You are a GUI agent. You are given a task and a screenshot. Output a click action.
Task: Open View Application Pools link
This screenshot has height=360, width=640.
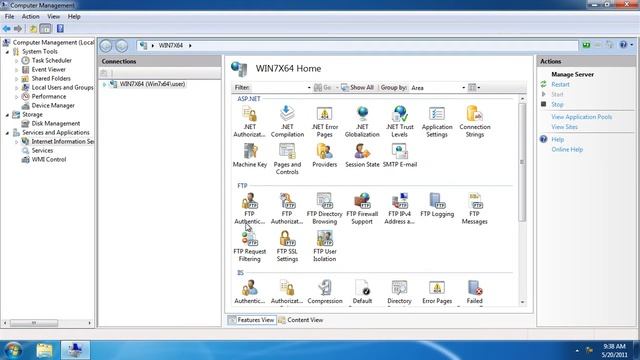tap(582, 117)
